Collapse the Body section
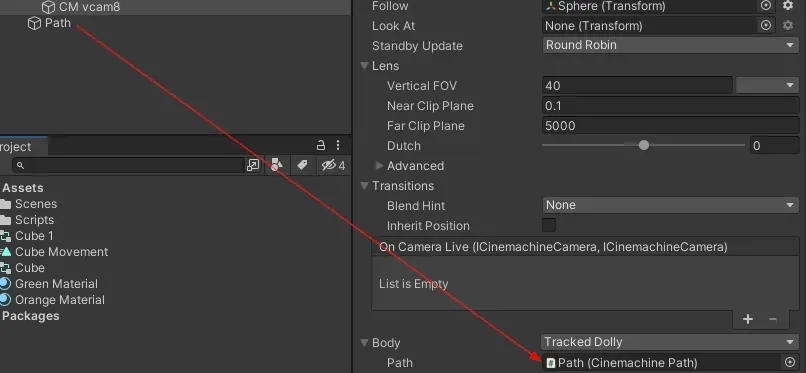The width and height of the screenshot is (806, 373). 364,343
